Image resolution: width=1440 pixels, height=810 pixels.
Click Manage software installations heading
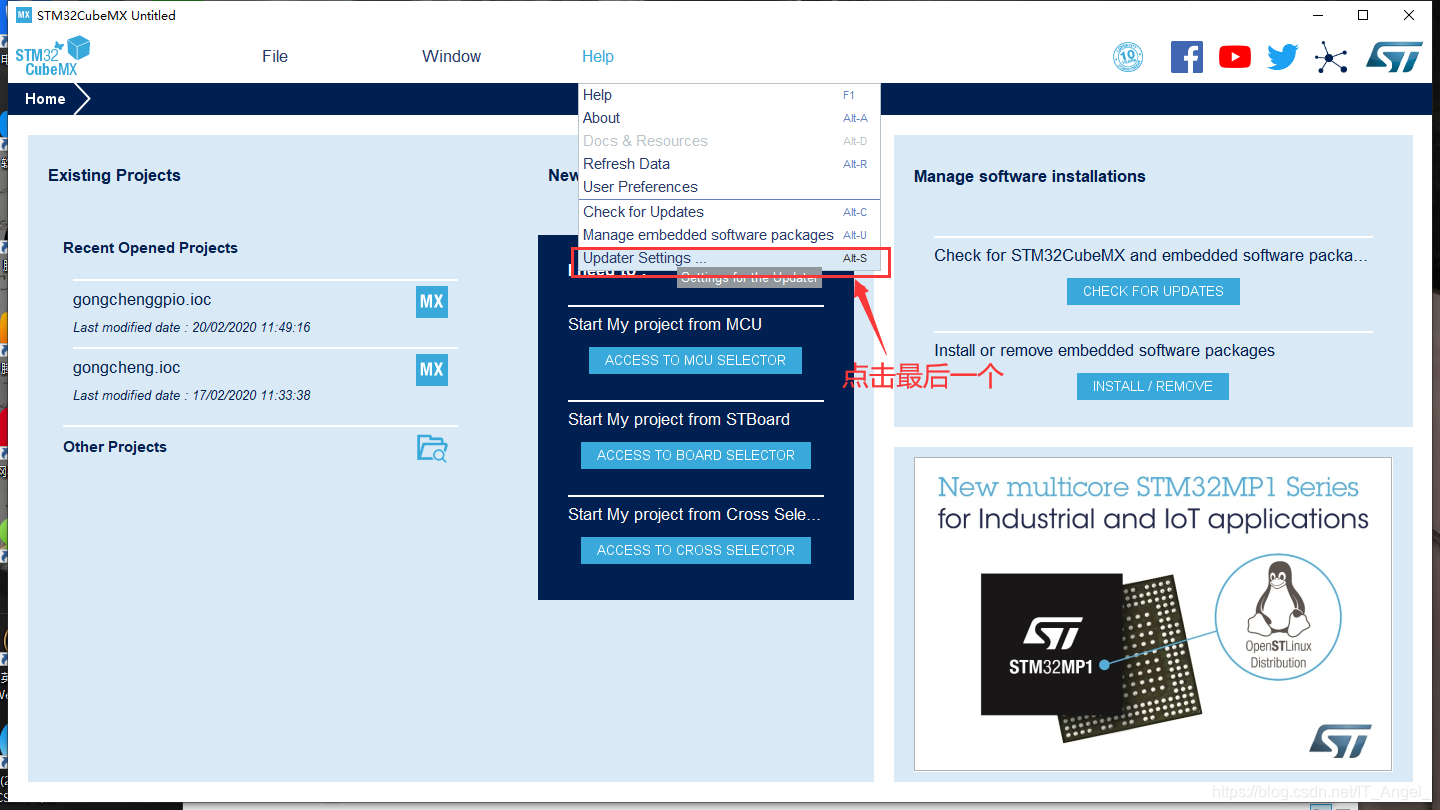click(1030, 176)
